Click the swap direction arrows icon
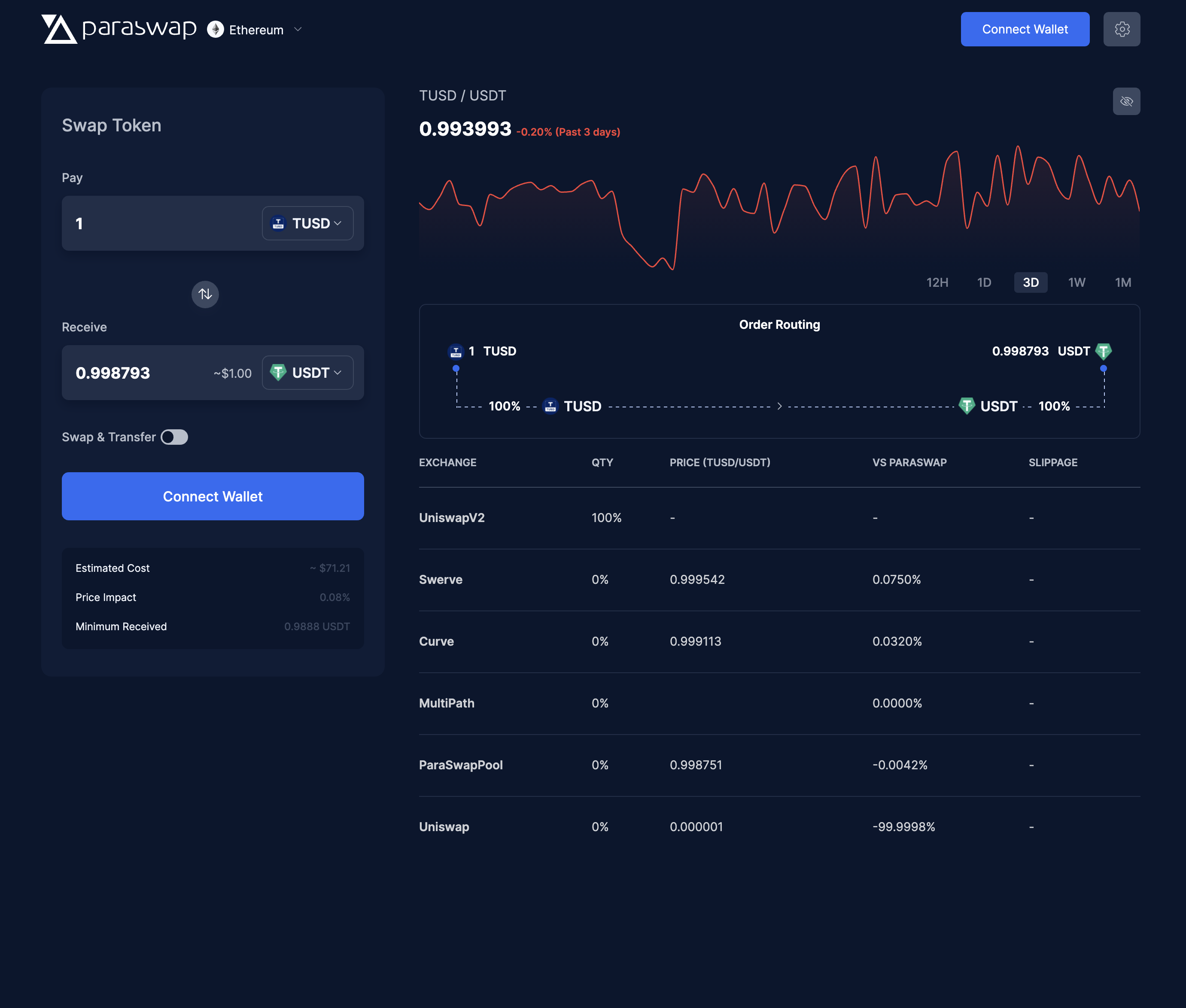This screenshot has width=1186, height=1008. (x=205, y=294)
